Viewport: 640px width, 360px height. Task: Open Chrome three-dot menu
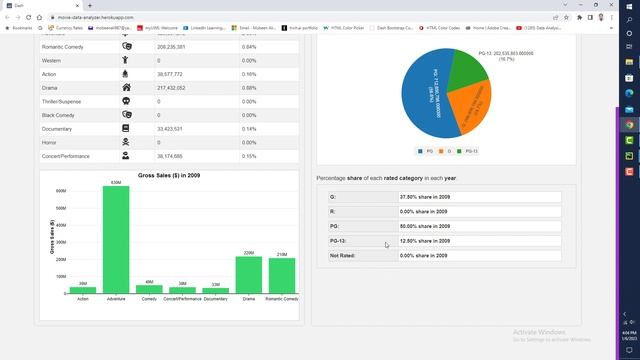tap(611, 18)
